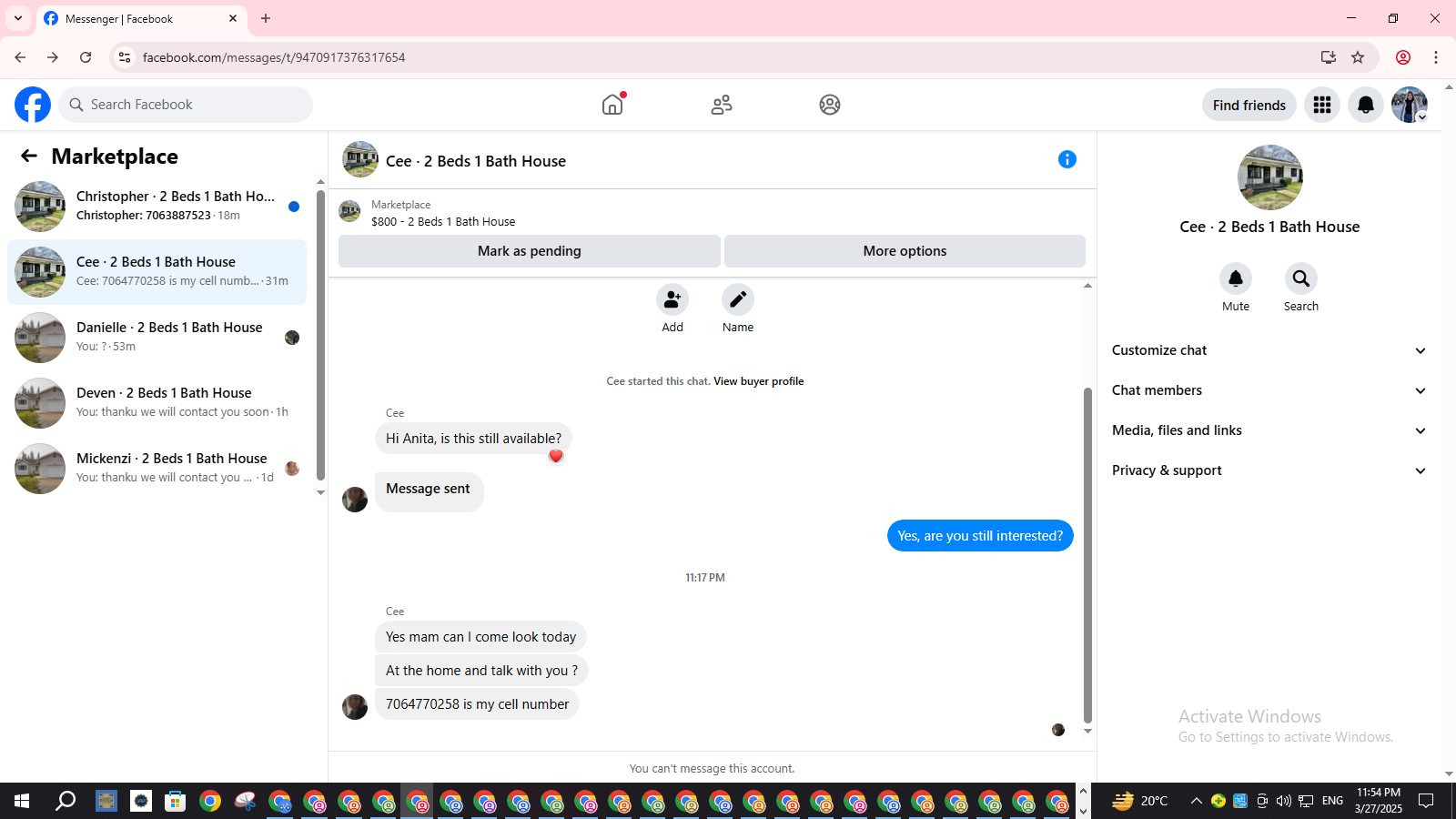Expand Privacy & support section
Image resolution: width=1456 pixels, height=819 pixels.
click(x=1269, y=470)
